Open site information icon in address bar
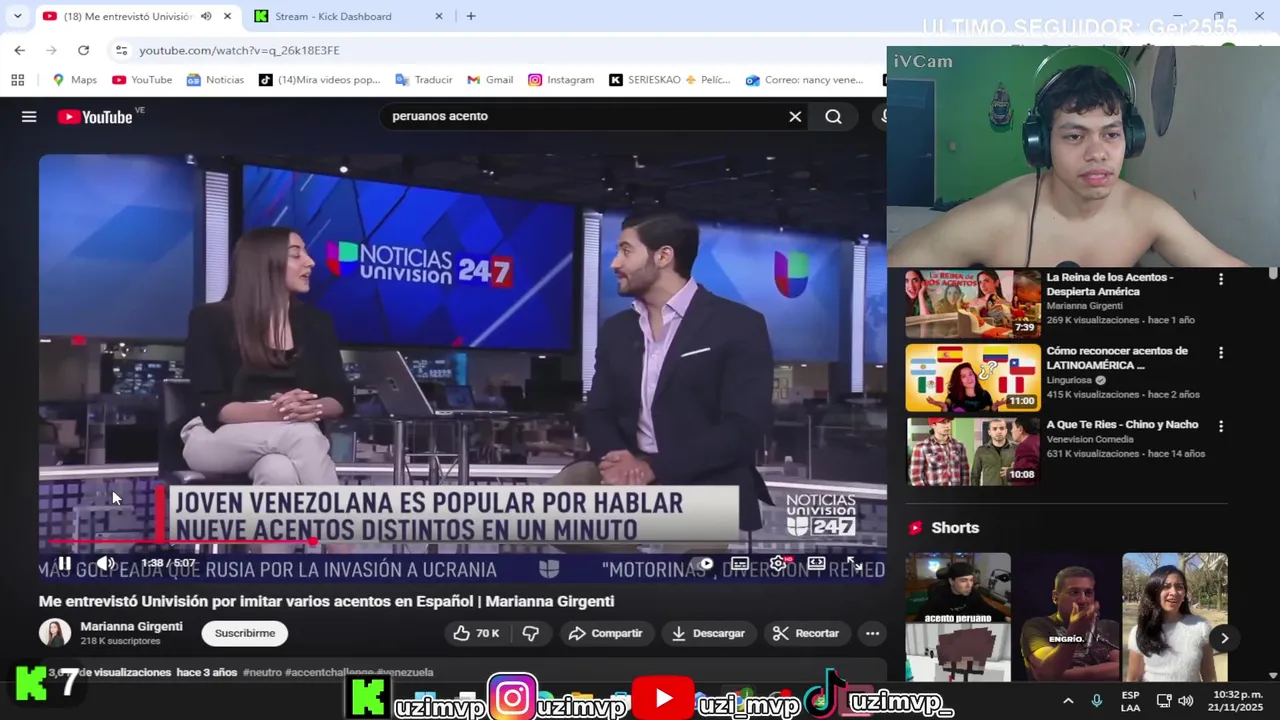 (x=121, y=50)
